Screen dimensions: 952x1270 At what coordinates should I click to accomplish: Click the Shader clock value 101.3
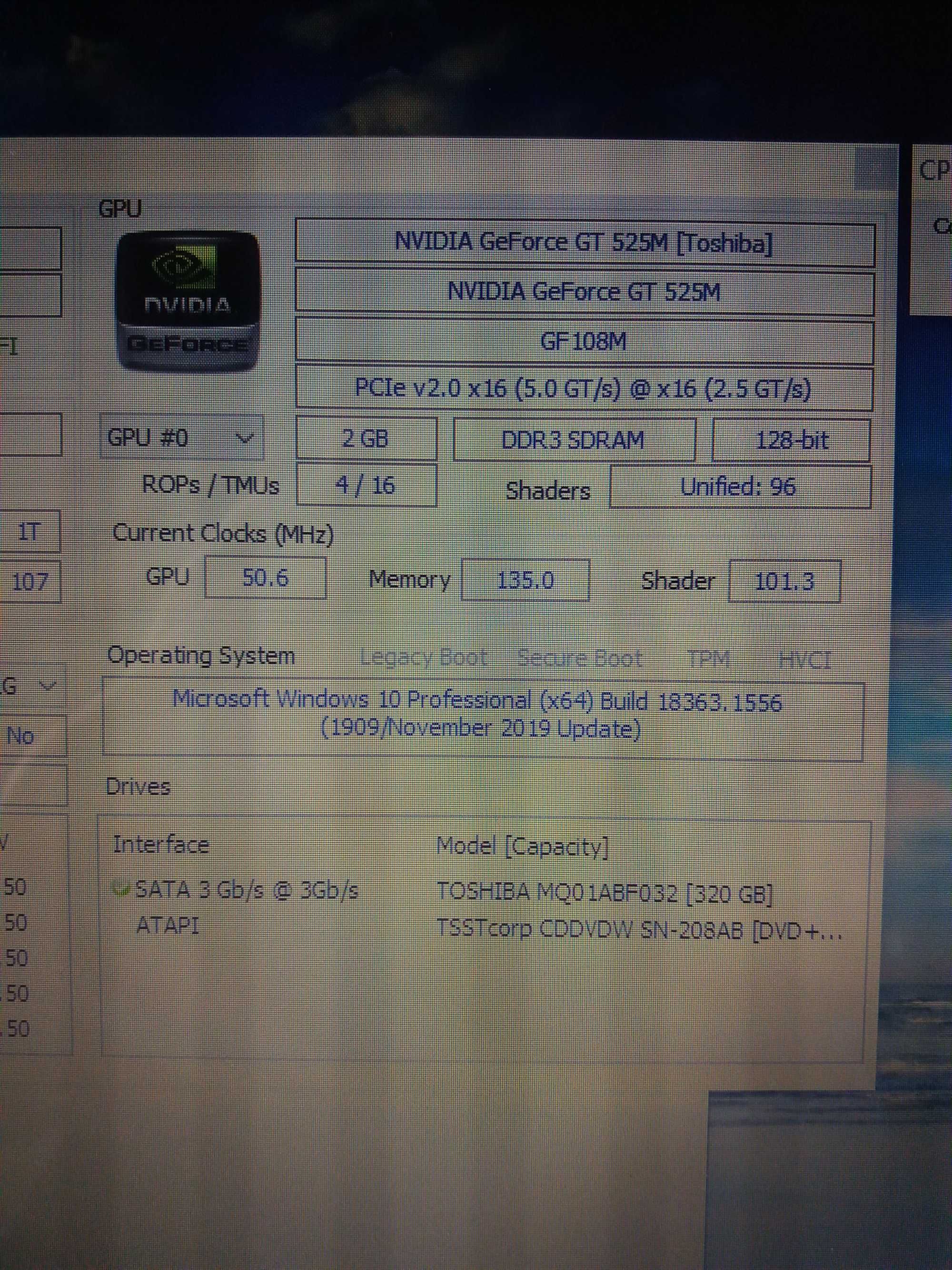[784, 581]
